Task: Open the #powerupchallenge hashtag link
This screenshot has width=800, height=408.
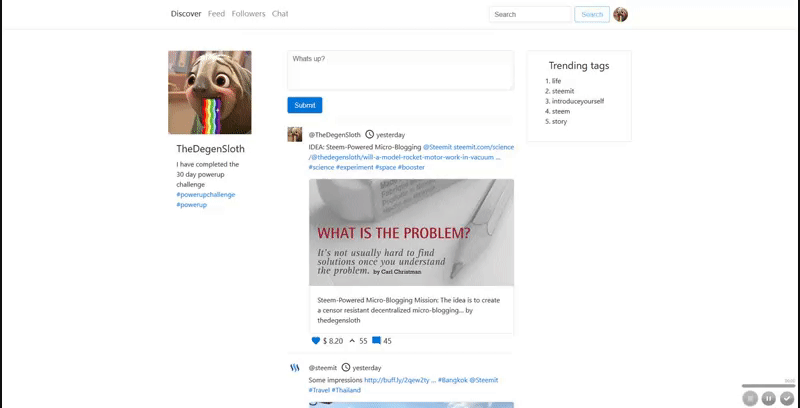Action: tap(206, 195)
